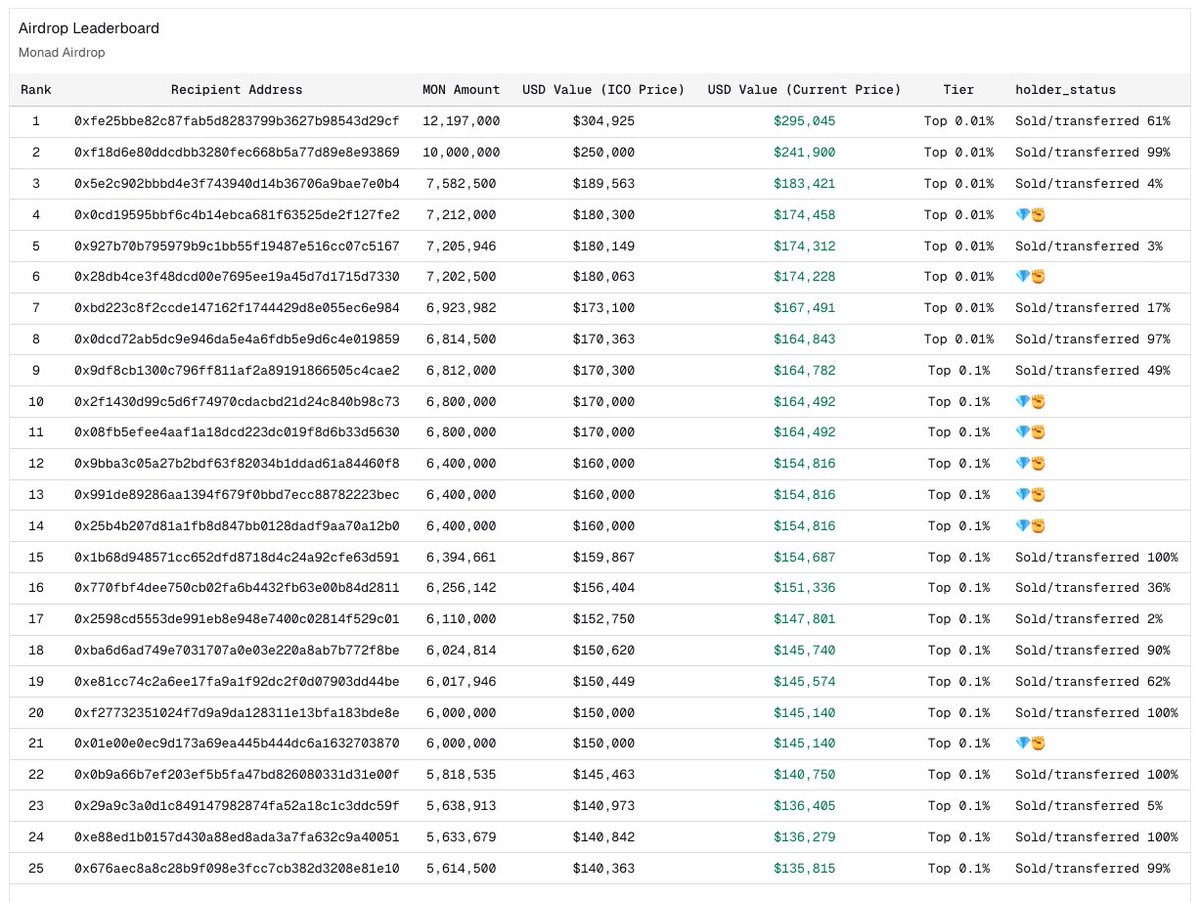The image size is (1200, 902).
Task: Click ICO price value $250,000
Action: [x=604, y=153]
